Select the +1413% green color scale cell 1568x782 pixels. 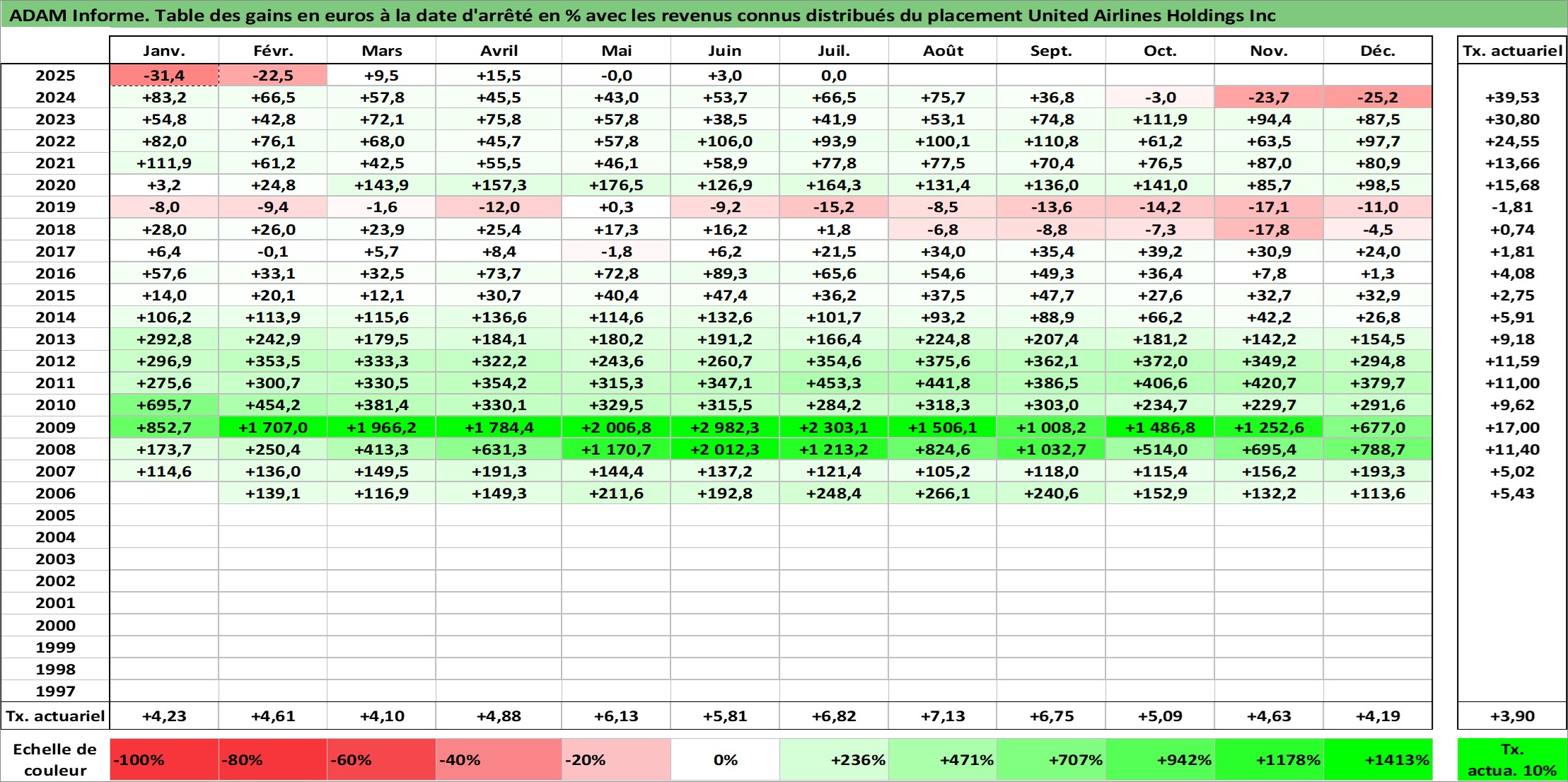coord(1378,759)
